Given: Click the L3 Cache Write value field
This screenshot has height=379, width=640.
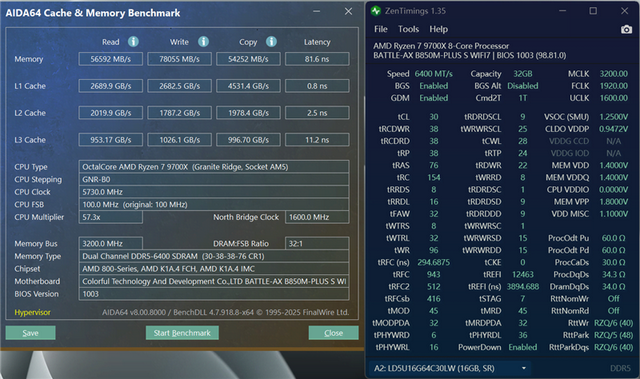Looking at the screenshot, I should (180, 140).
